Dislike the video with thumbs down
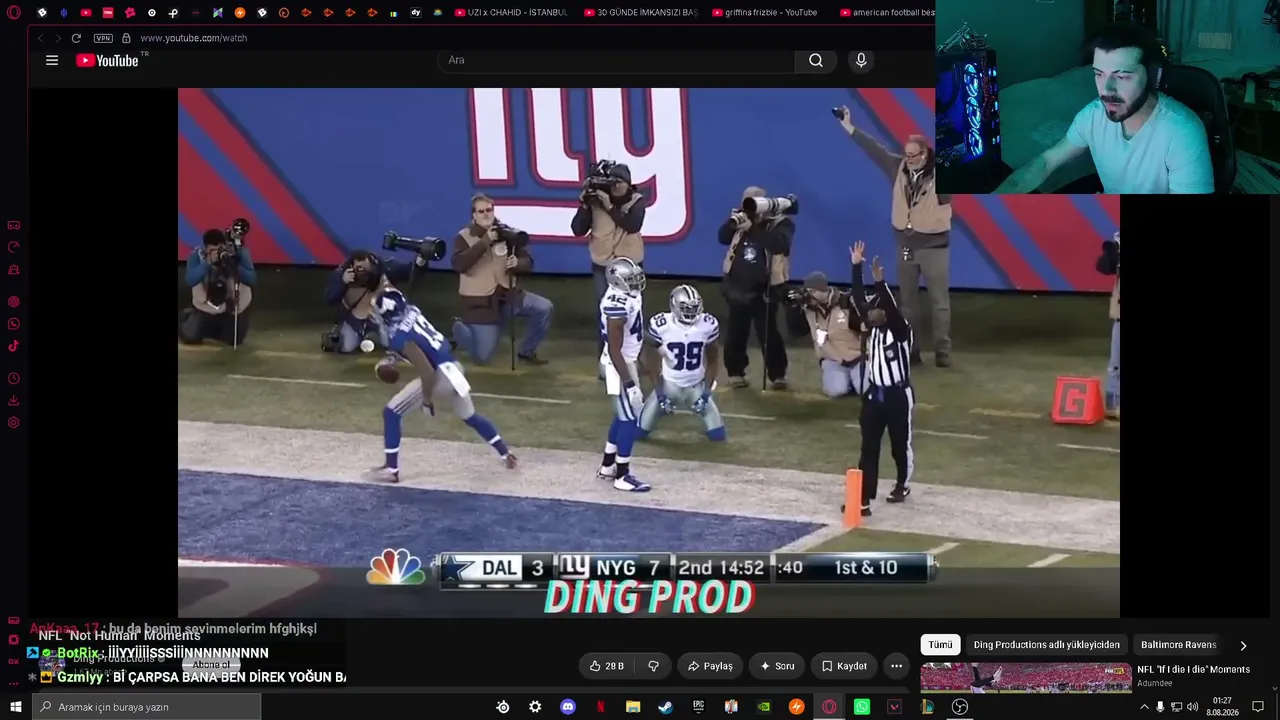The height and width of the screenshot is (720, 1280). tap(653, 666)
